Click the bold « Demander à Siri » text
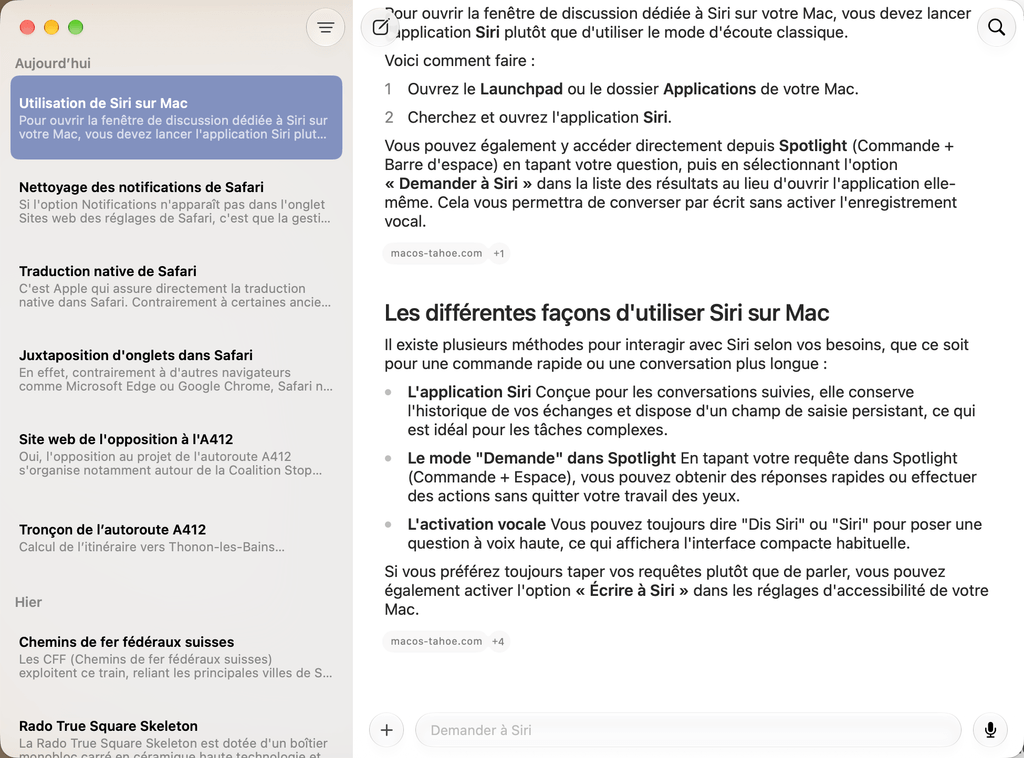The width and height of the screenshot is (1024, 758). point(458,183)
